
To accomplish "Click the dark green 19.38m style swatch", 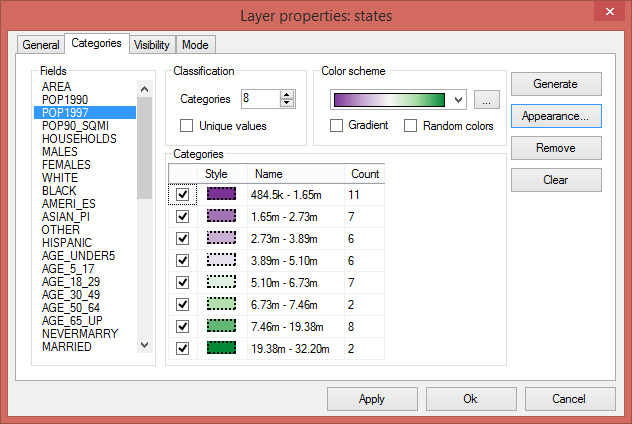I will (221, 347).
